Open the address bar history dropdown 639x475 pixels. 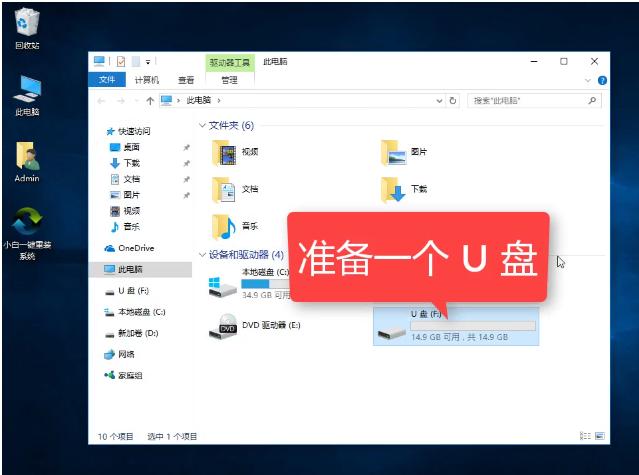[438, 101]
